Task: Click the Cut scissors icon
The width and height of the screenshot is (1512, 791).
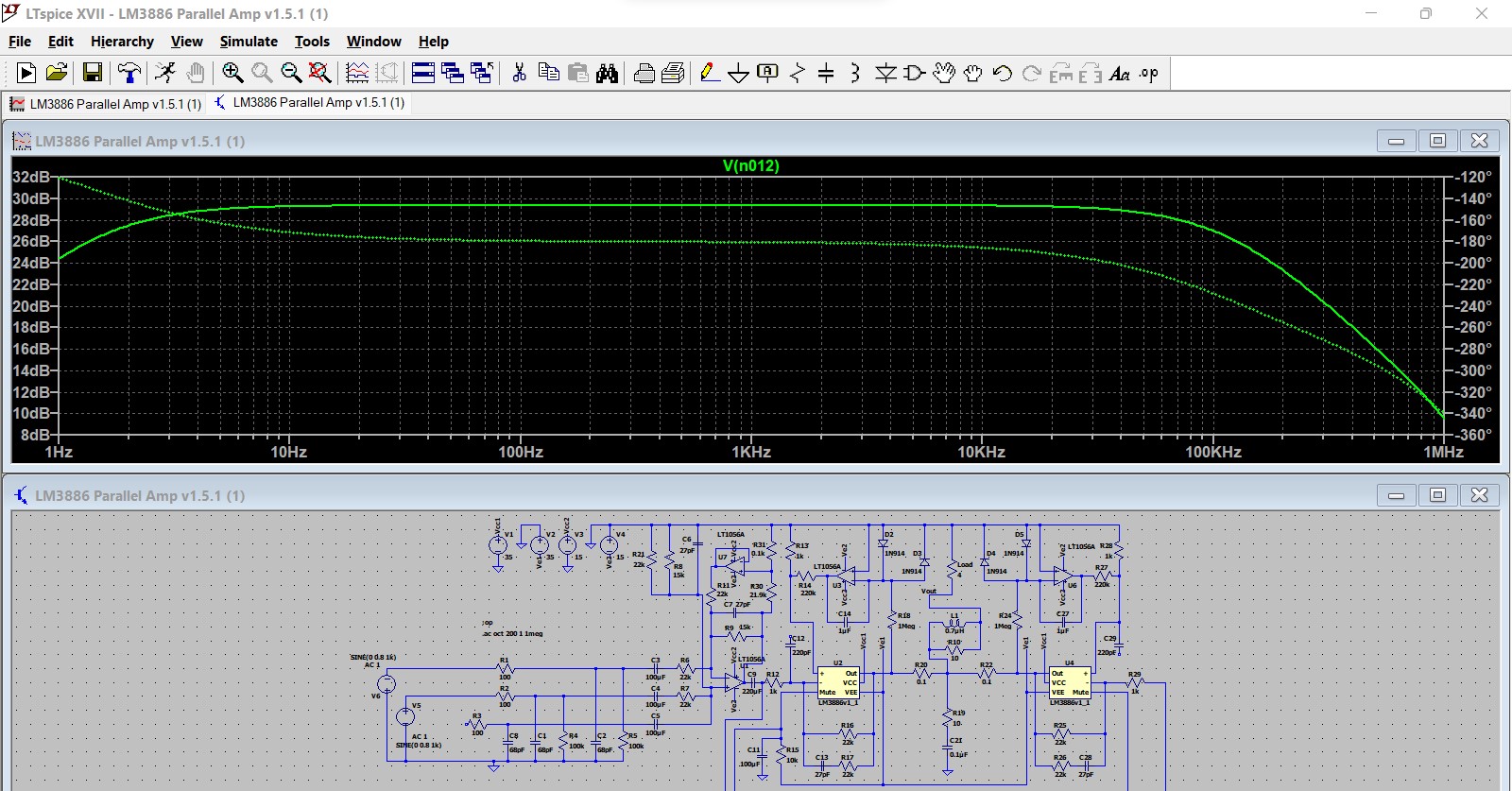Action: click(519, 73)
